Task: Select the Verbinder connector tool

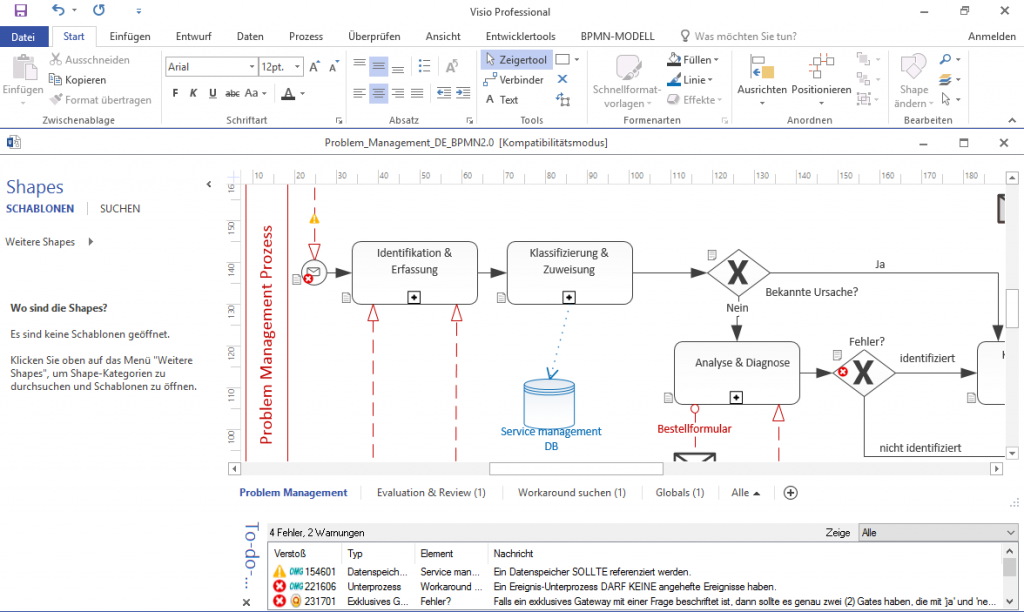Action: point(514,80)
